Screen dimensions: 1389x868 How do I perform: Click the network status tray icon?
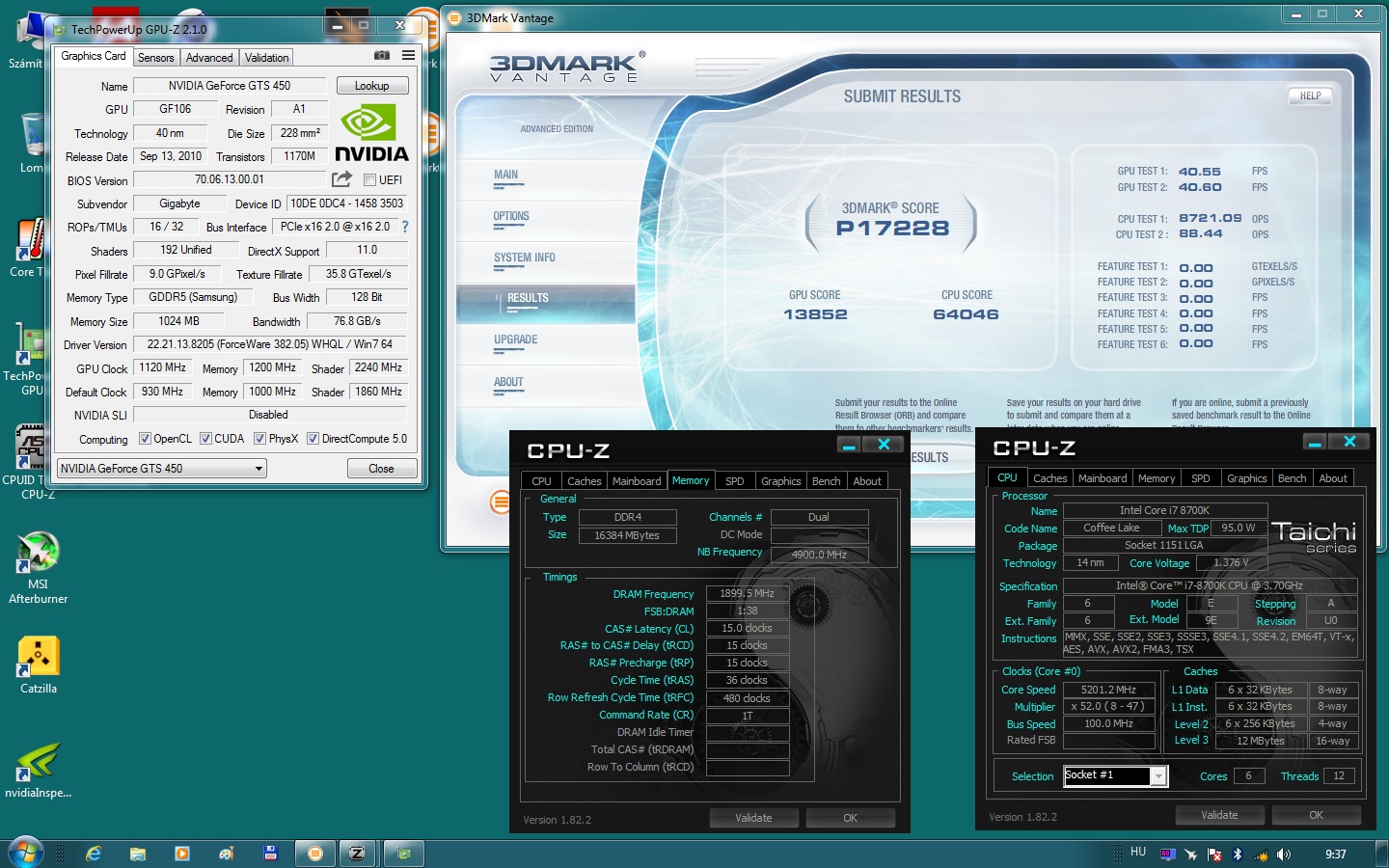tap(1261, 854)
